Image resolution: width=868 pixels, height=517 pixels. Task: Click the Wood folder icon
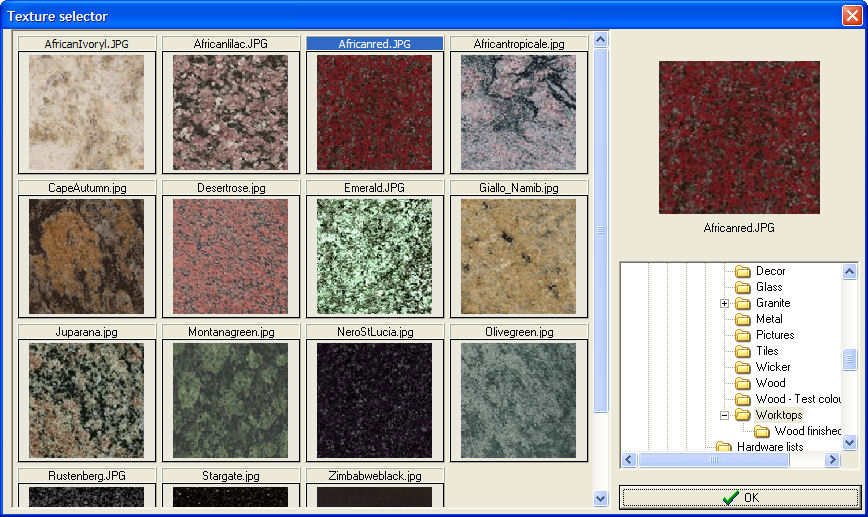[742, 384]
